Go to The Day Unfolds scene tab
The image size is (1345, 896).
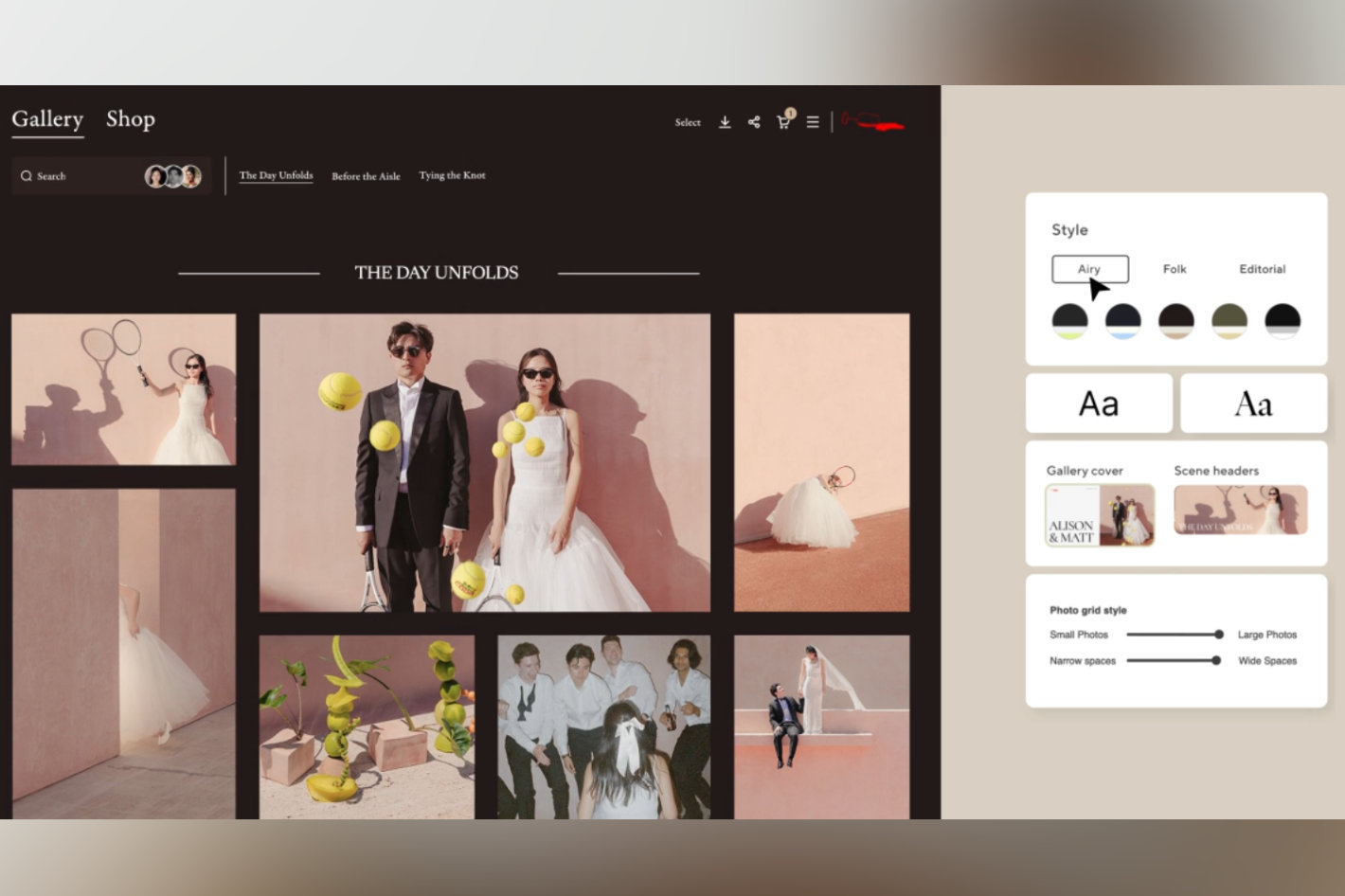click(x=276, y=175)
